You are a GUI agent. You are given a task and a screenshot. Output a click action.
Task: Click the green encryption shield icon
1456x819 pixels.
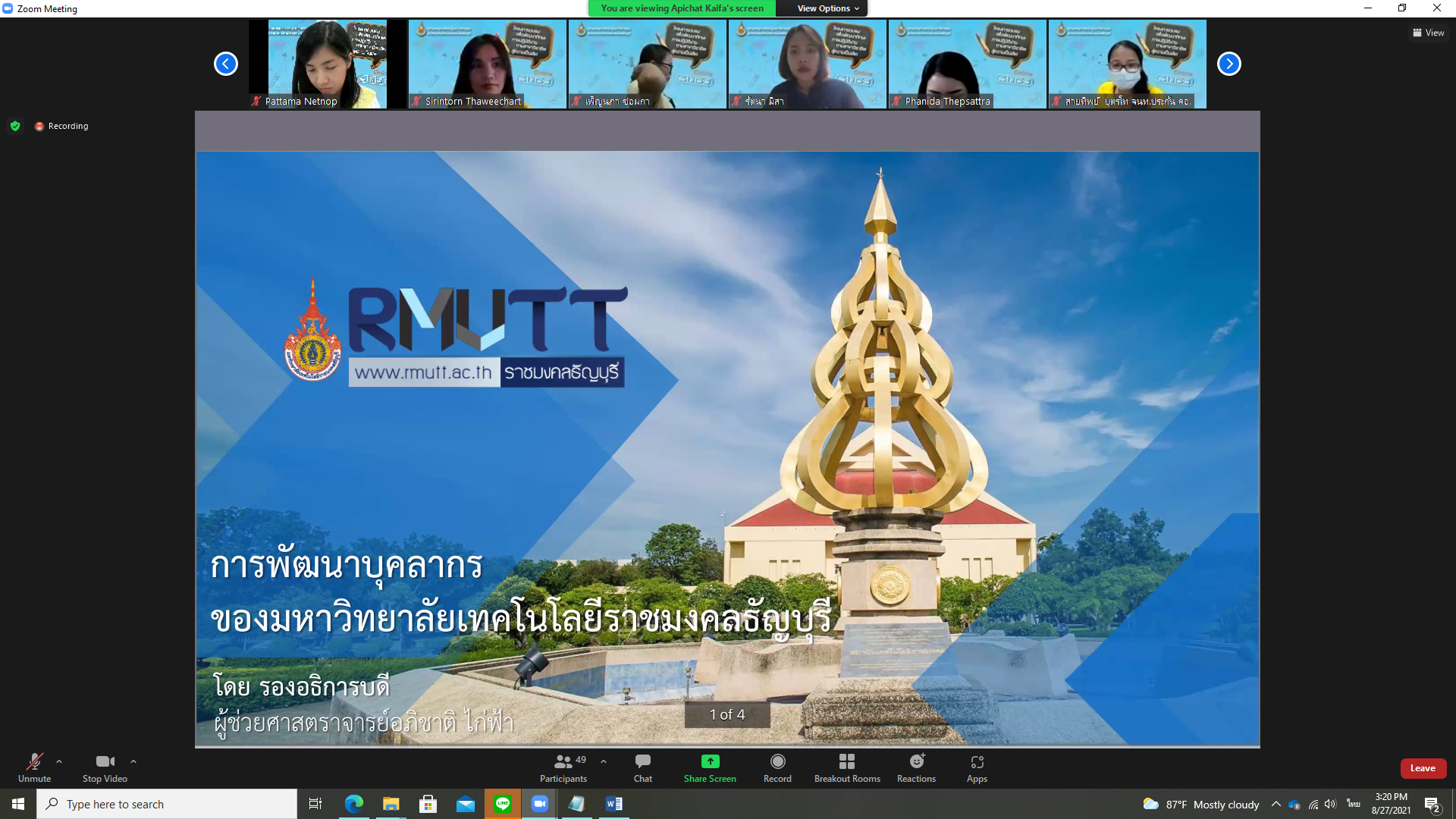pos(15,126)
